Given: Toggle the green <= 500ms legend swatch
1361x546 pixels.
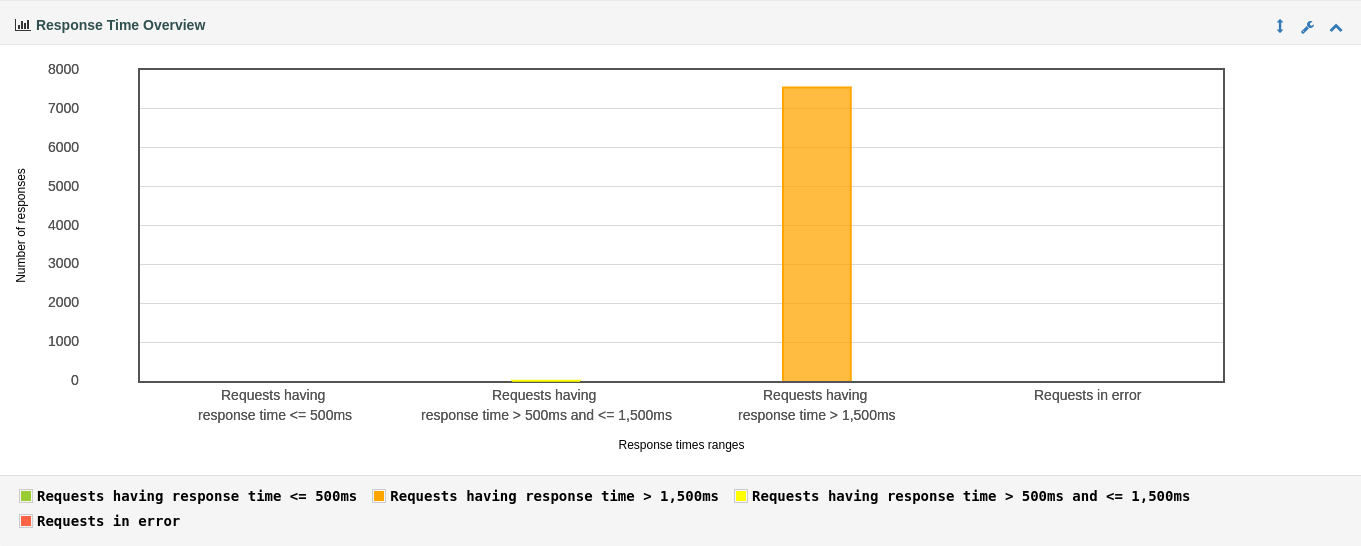Looking at the screenshot, I should 26,496.
